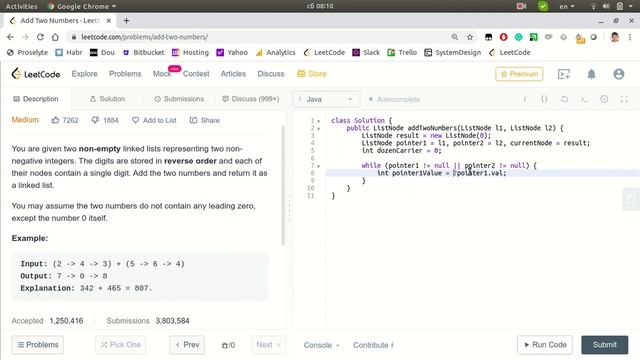The height and width of the screenshot is (360, 640).
Task: Click the Problems list button at bottom
Action: pos(38,345)
